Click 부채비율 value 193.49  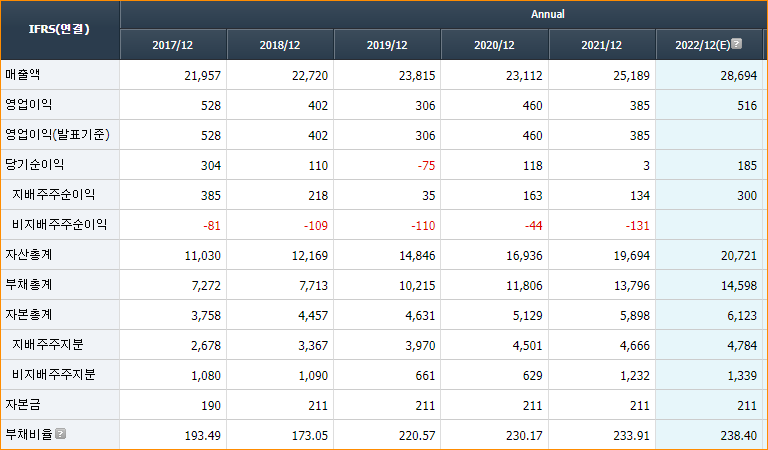(202, 436)
